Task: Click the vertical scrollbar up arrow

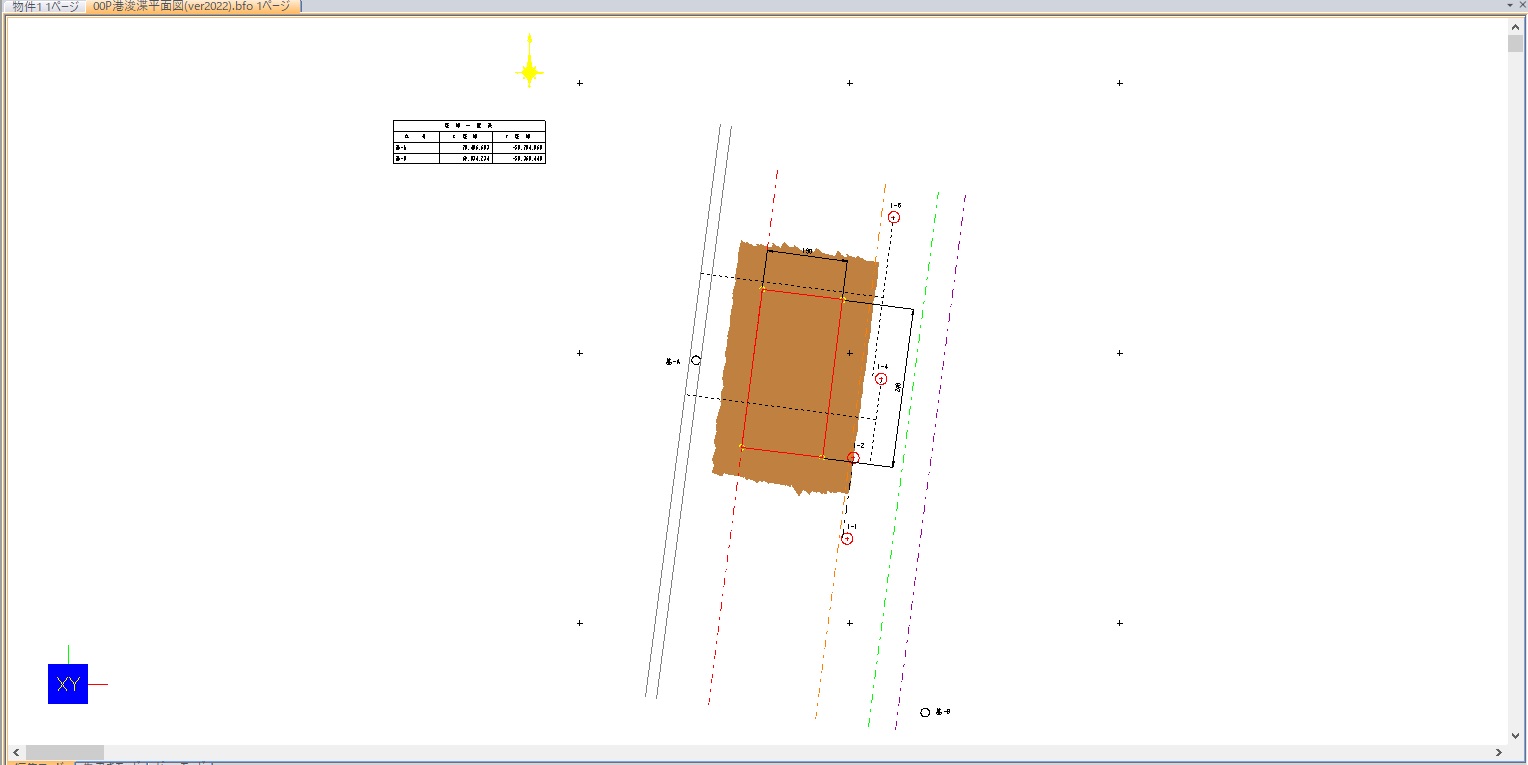Action: point(1516,27)
